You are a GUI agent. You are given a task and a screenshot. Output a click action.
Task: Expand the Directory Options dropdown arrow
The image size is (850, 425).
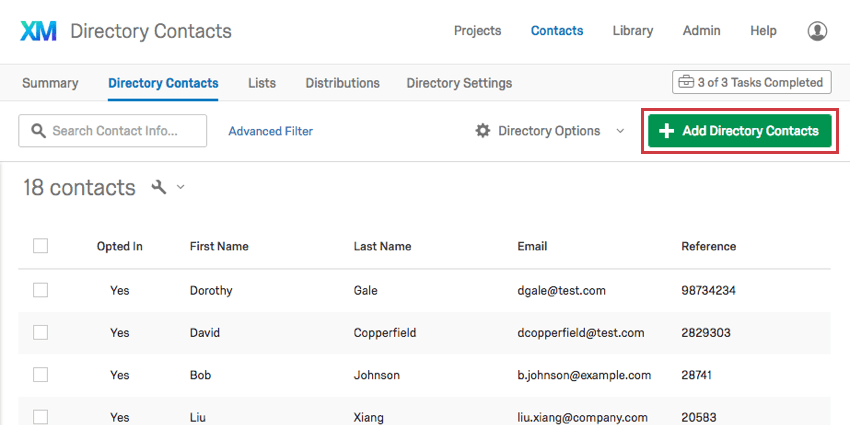click(x=621, y=131)
